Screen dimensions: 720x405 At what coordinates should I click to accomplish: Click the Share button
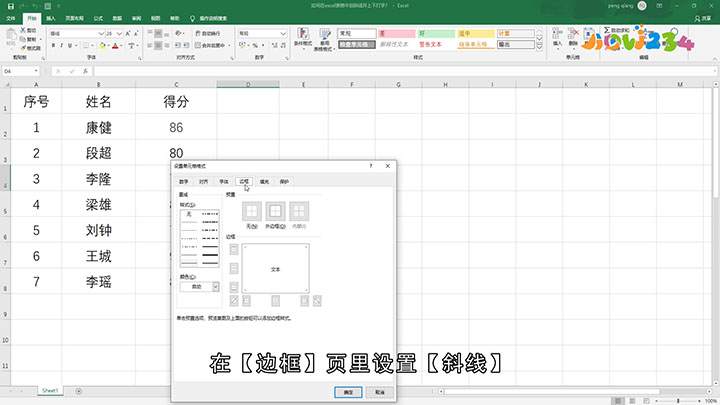point(703,18)
